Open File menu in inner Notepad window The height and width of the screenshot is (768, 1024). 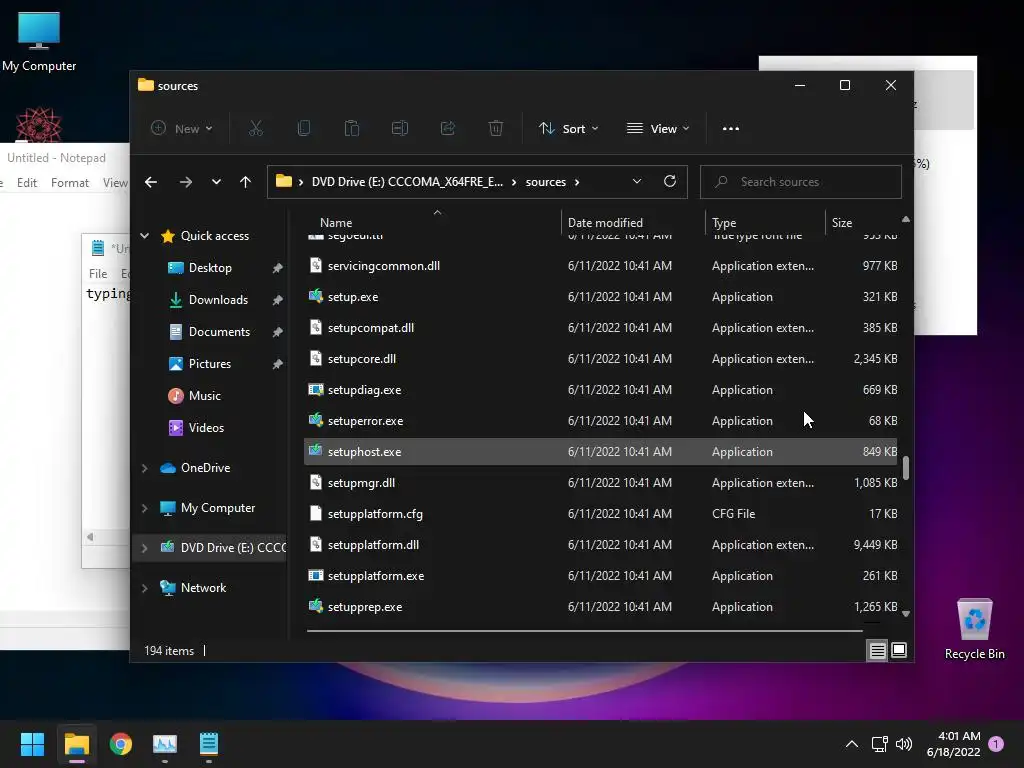click(x=98, y=274)
